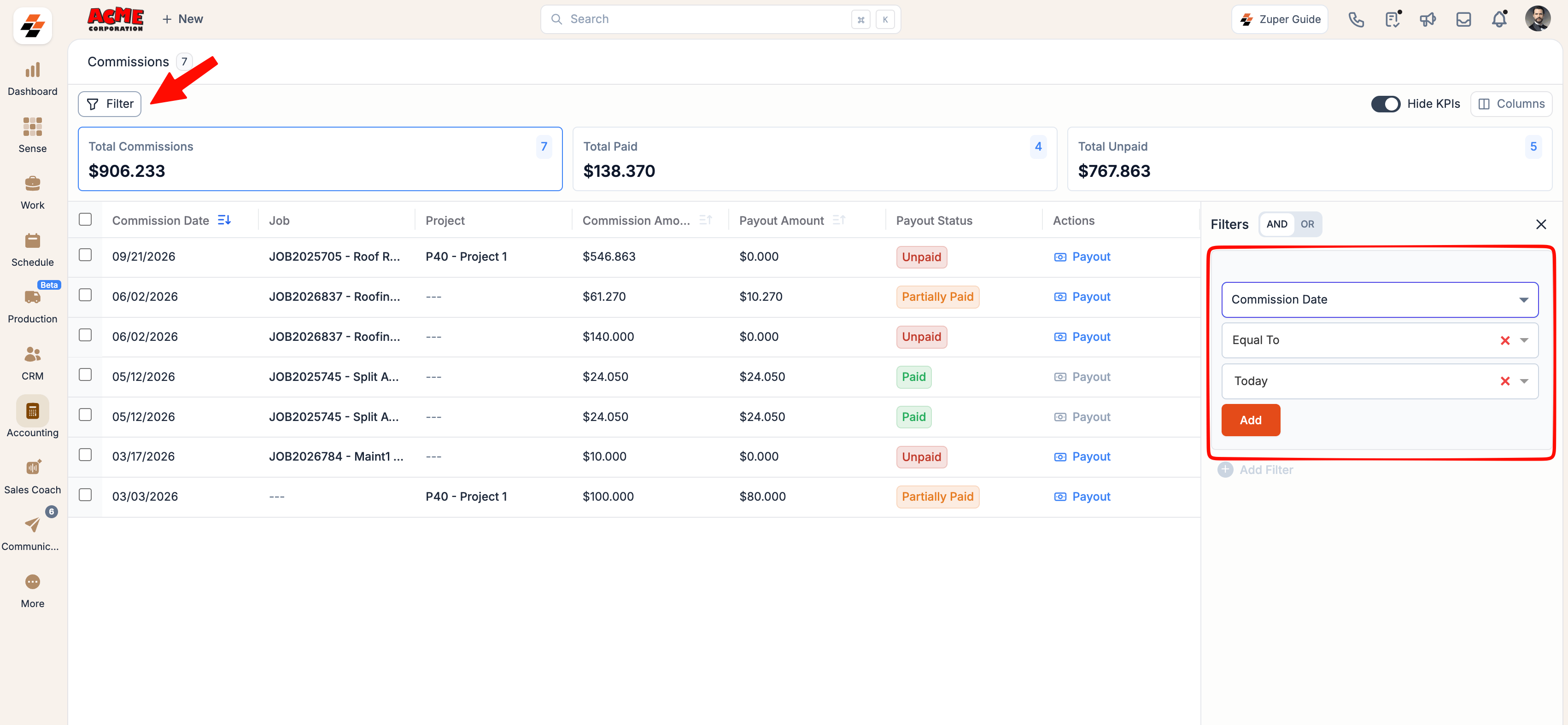The width and height of the screenshot is (1568, 725).
Task: Toggle the Hide KPIs switch
Action: tap(1386, 104)
